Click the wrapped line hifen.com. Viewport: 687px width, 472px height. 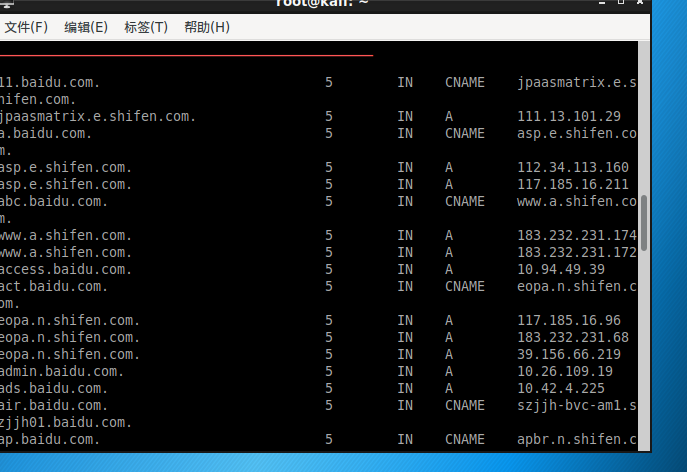pyautogui.click(x=38, y=99)
